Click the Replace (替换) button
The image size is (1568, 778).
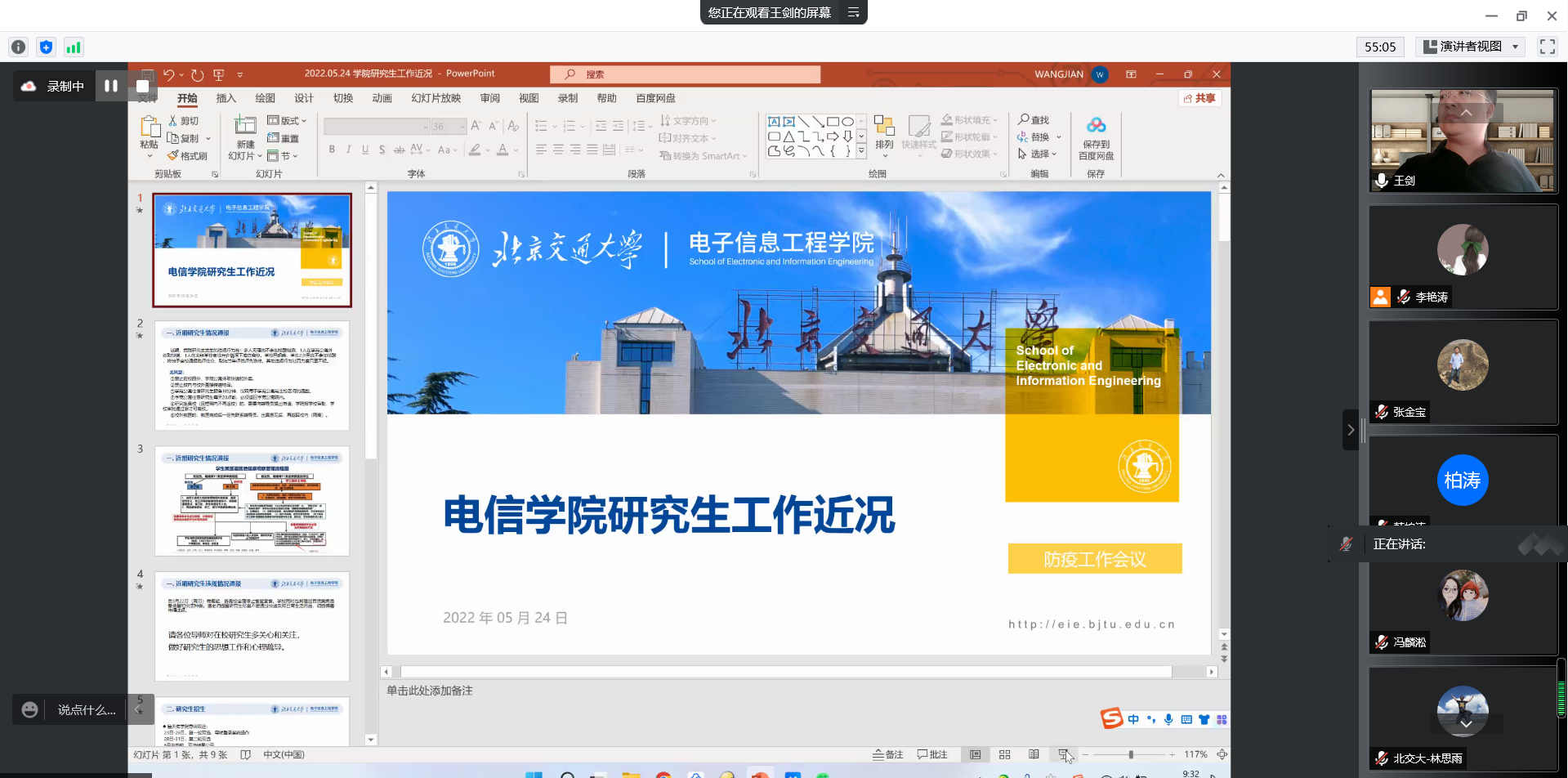(1034, 136)
